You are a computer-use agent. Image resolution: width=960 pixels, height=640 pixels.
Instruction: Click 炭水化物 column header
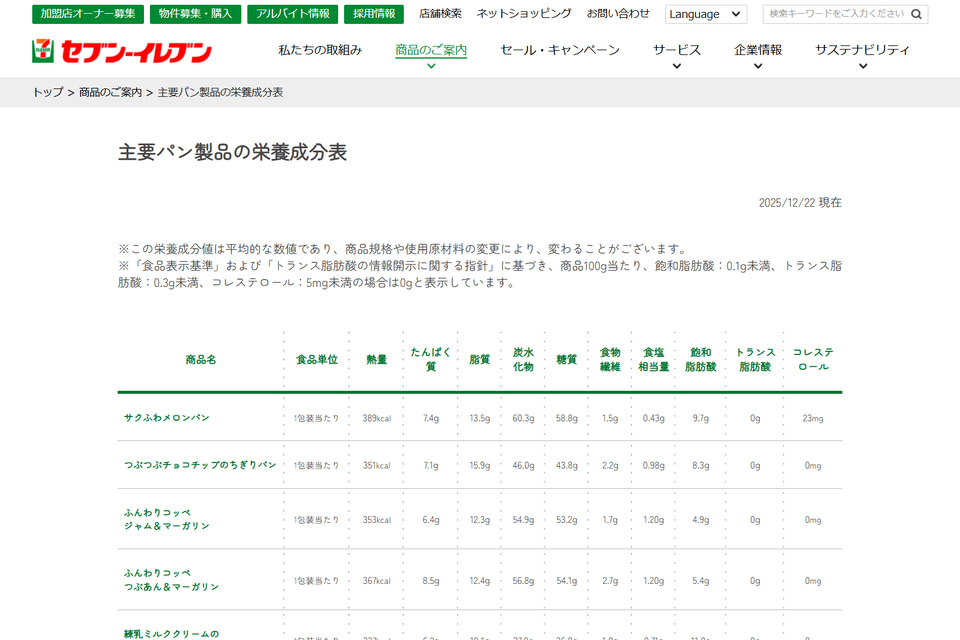(x=523, y=360)
